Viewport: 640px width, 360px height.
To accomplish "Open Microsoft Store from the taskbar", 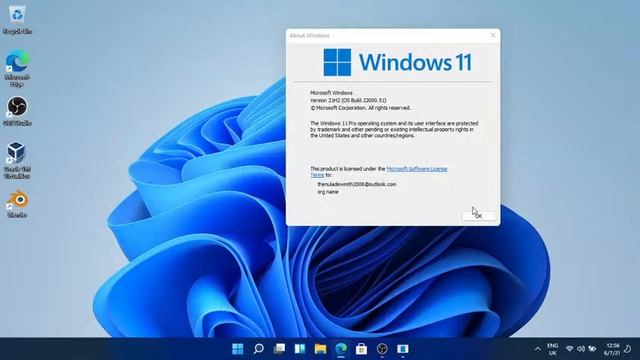I will coord(361,349).
